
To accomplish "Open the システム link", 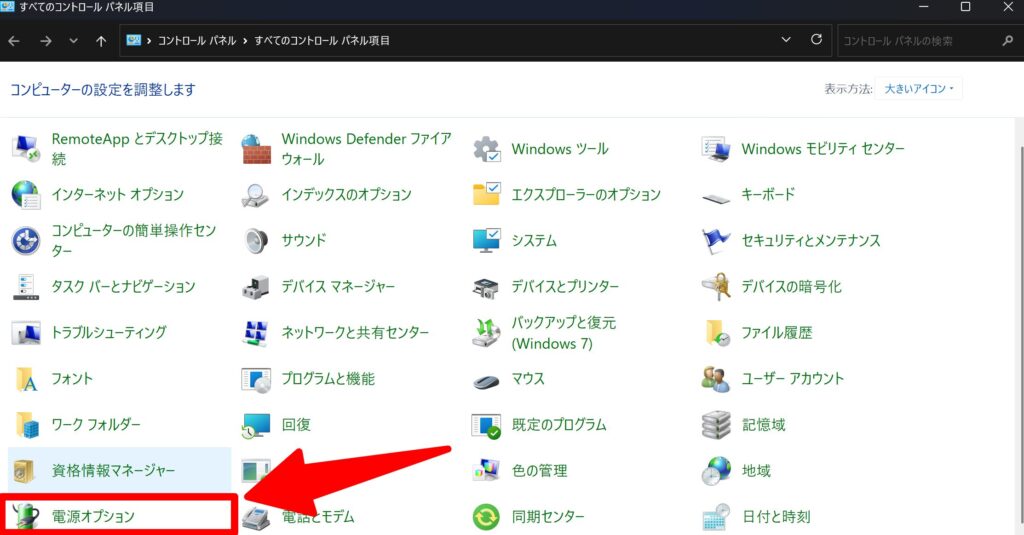I will (x=534, y=241).
